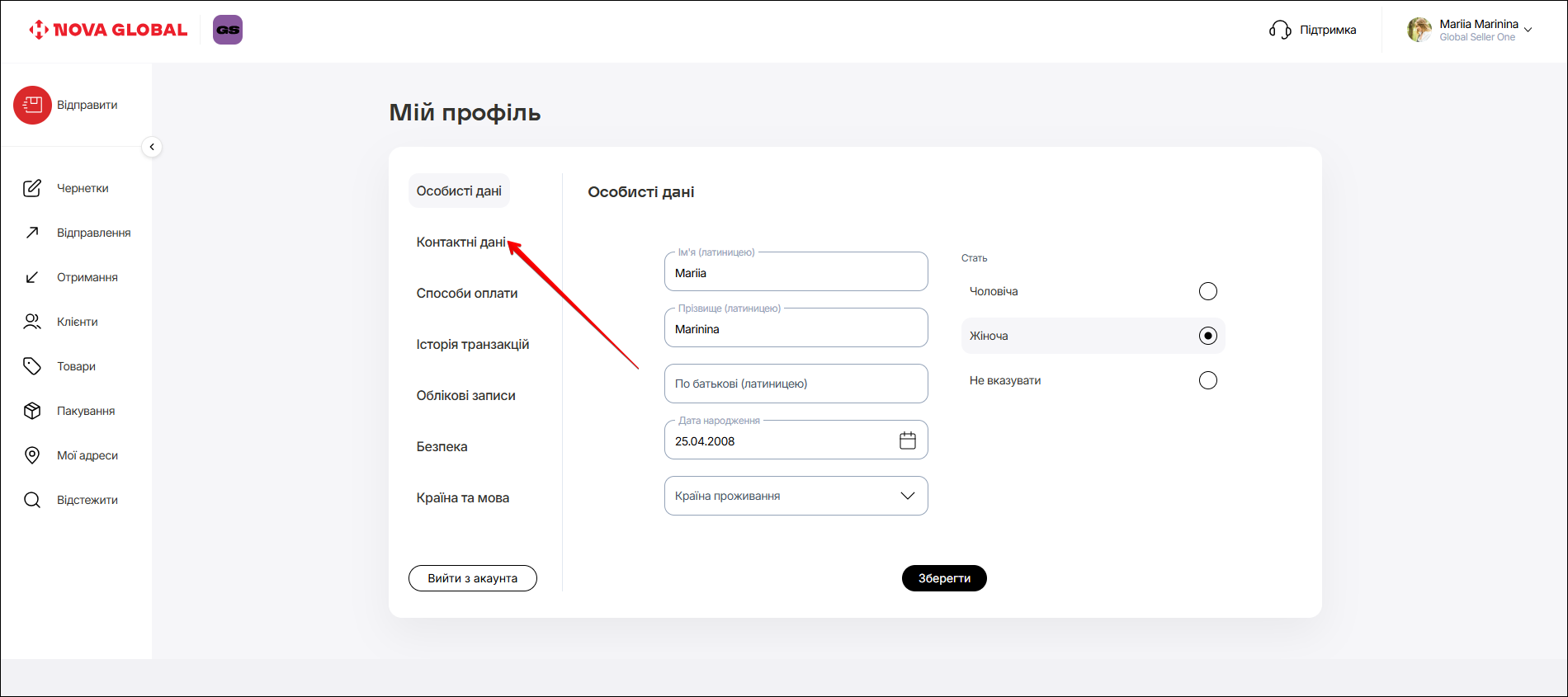Select the Жіноча gender radio button
The image size is (1568, 697).
tap(1207, 336)
